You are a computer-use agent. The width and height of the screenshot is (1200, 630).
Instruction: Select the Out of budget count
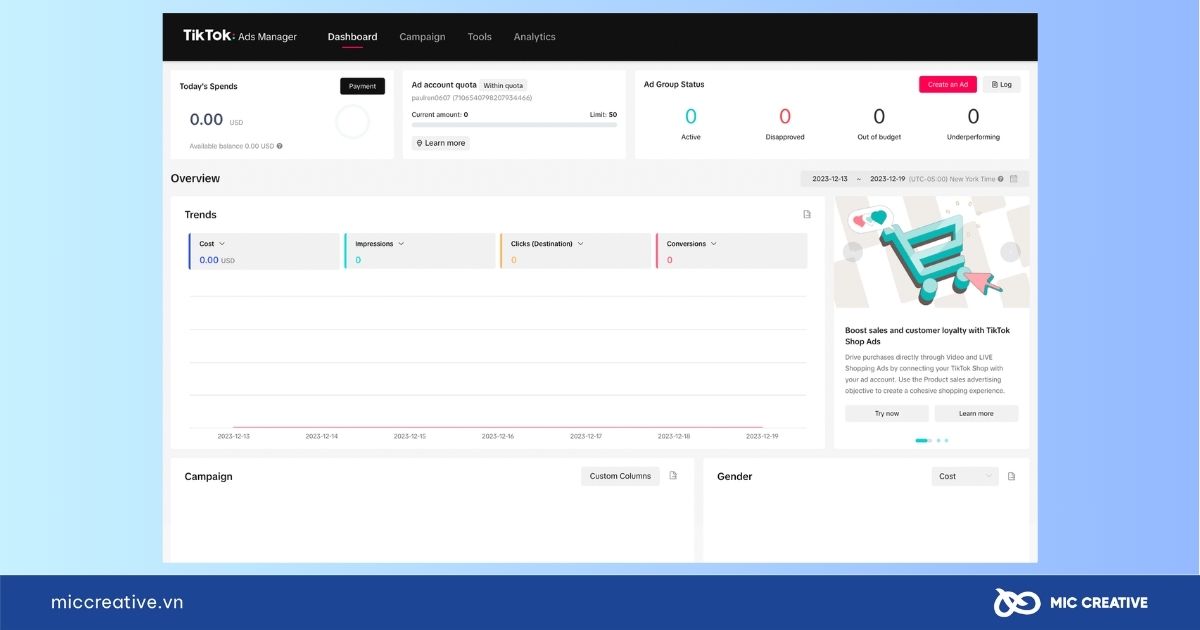click(879, 117)
